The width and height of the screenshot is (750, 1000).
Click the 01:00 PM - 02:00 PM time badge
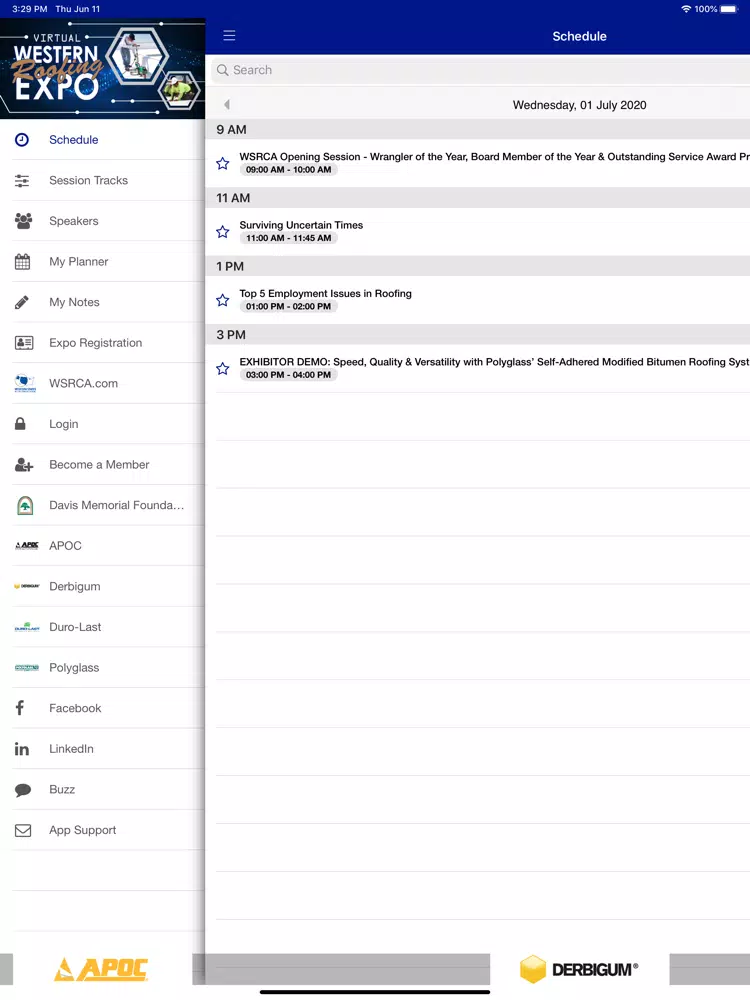point(289,306)
